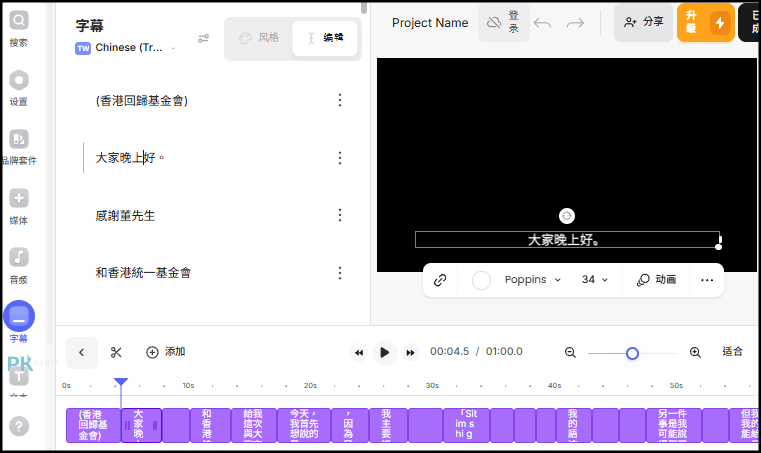This screenshot has width=761, height=453.
Task: Select the 給我這次與大 timeline clip
Action: coord(253,425)
